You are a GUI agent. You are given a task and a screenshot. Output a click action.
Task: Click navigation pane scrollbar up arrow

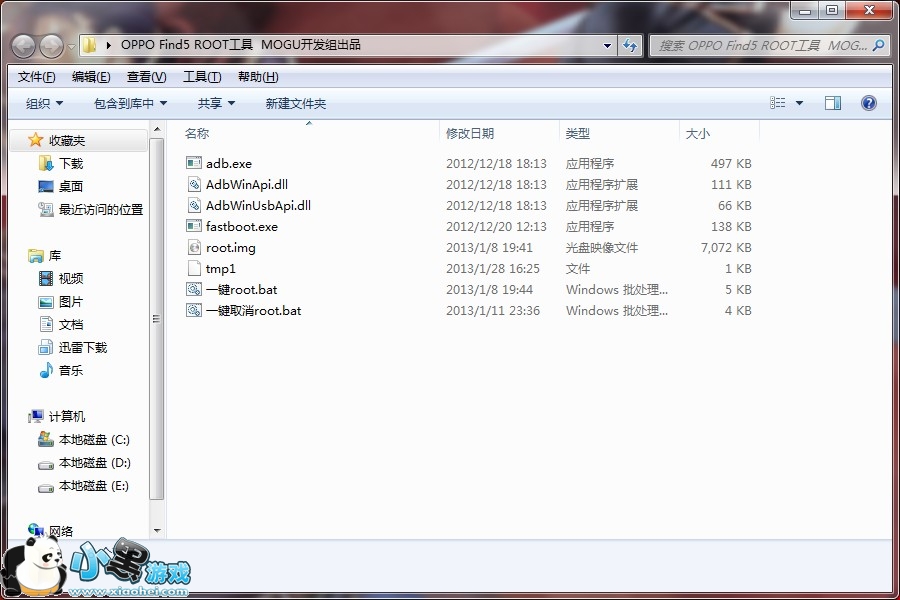coord(157,129)
